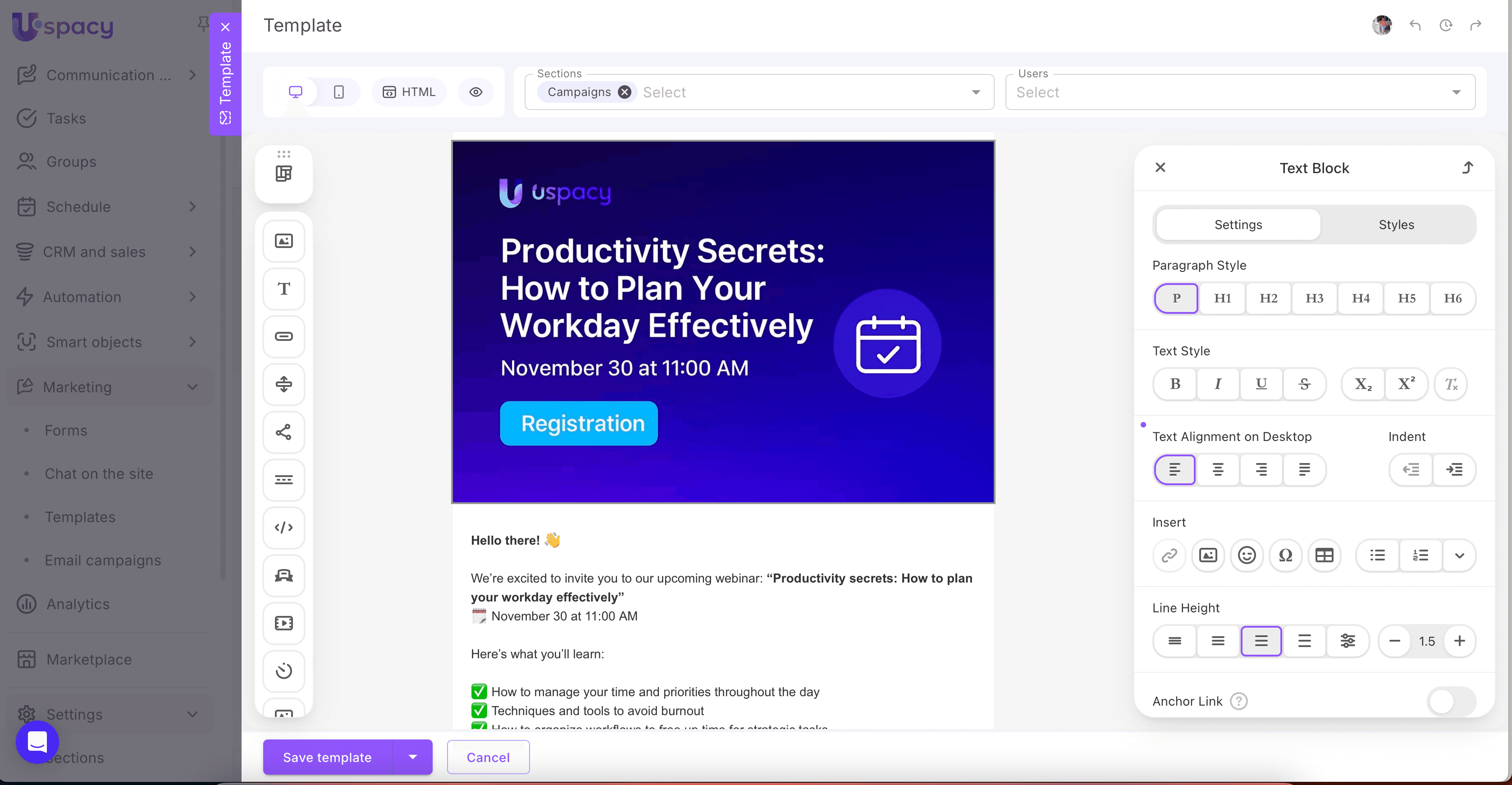Insert a table
Screen dimensions: 1512x785
pyautogui.click(x=1325, y=555)
